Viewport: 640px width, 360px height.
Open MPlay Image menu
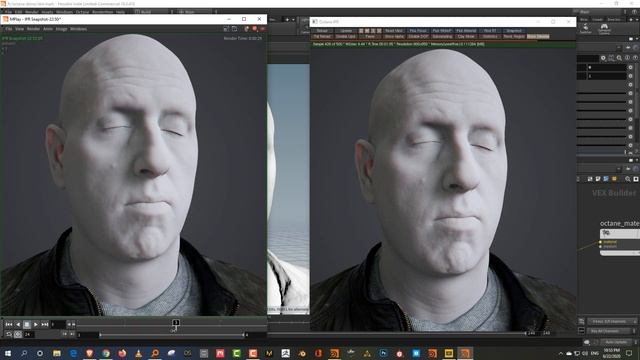click(61, 29)
